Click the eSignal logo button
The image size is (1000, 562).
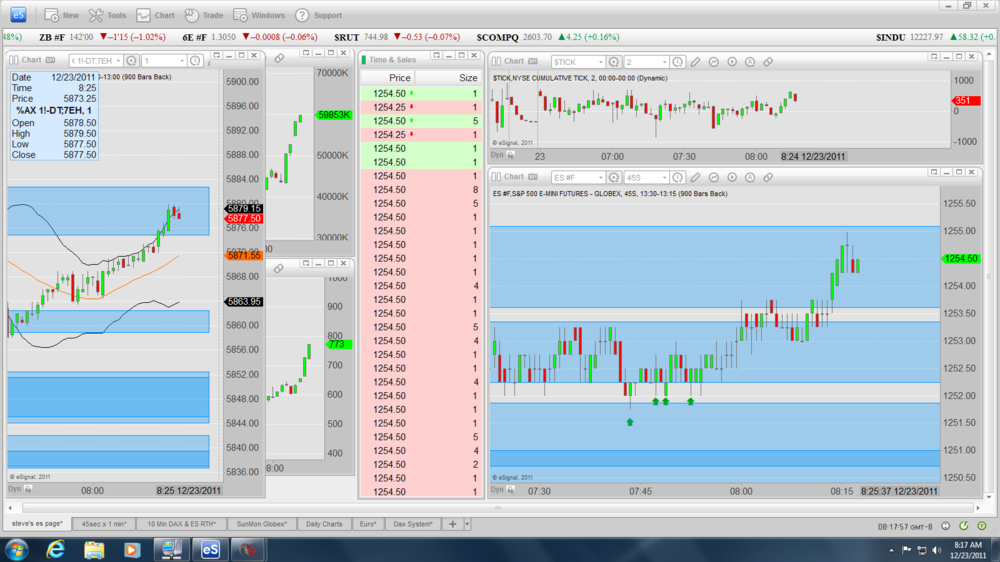tap(18, 15)
